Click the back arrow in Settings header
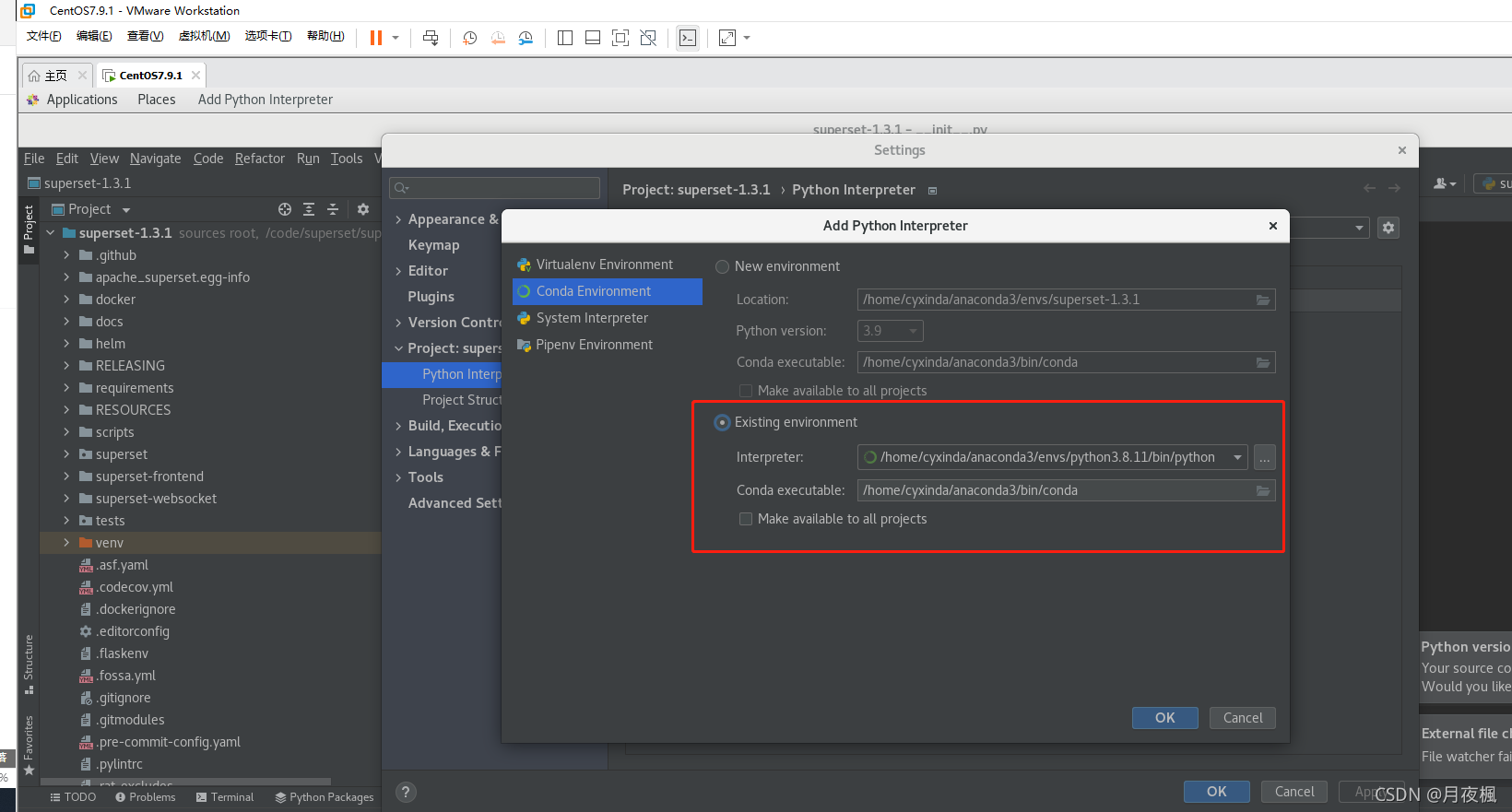The image size is (1512, 812). pos(1370,188)
